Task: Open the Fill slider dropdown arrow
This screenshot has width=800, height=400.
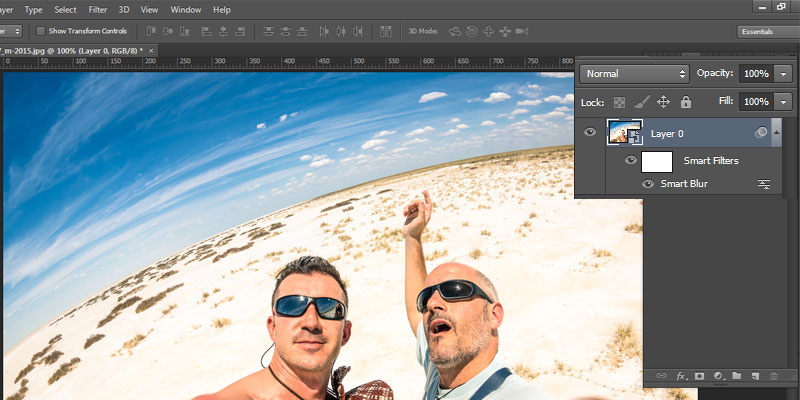Action: click(783, 102)
